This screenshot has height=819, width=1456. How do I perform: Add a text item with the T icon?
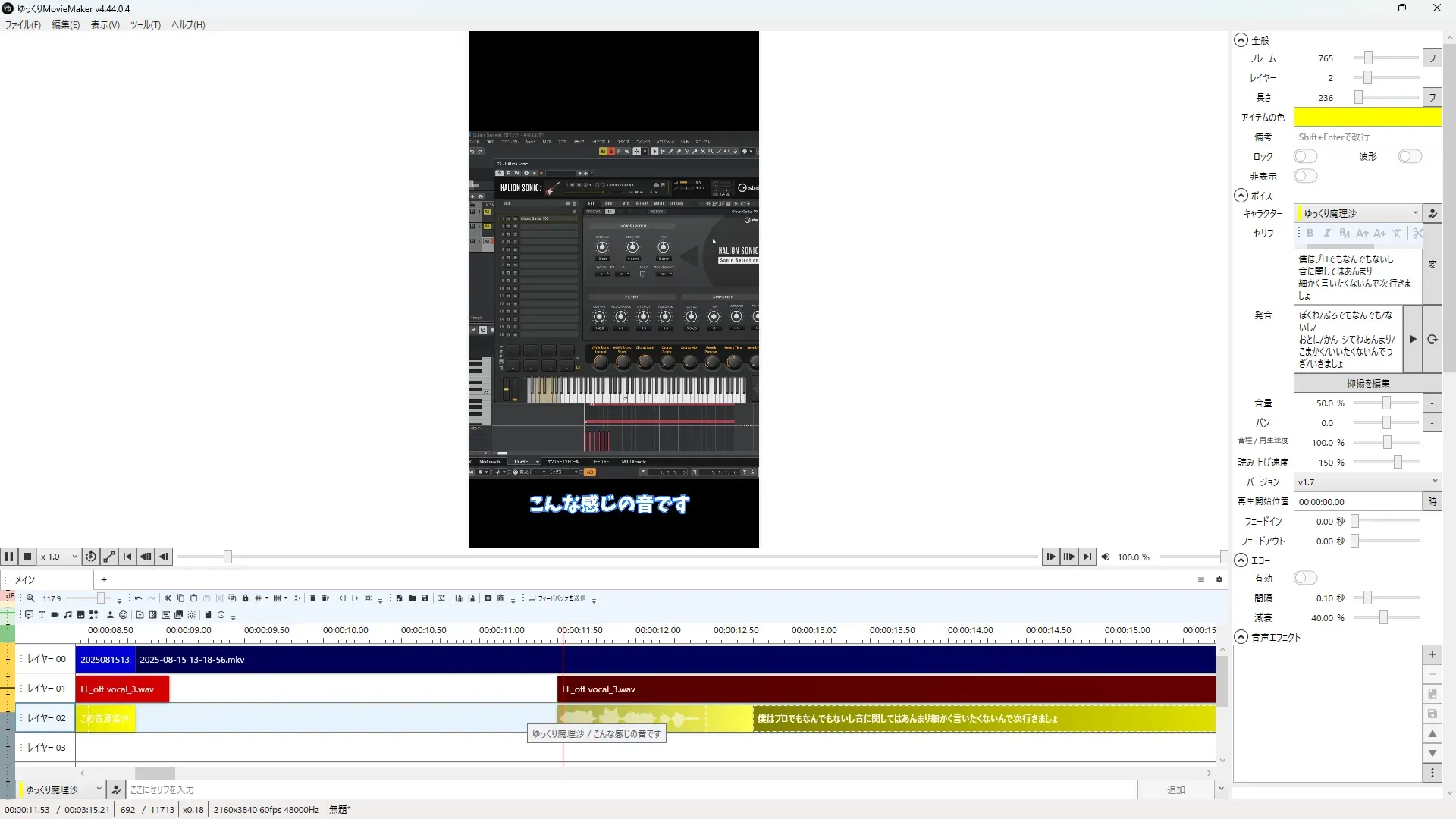click(x=42, y=615)
